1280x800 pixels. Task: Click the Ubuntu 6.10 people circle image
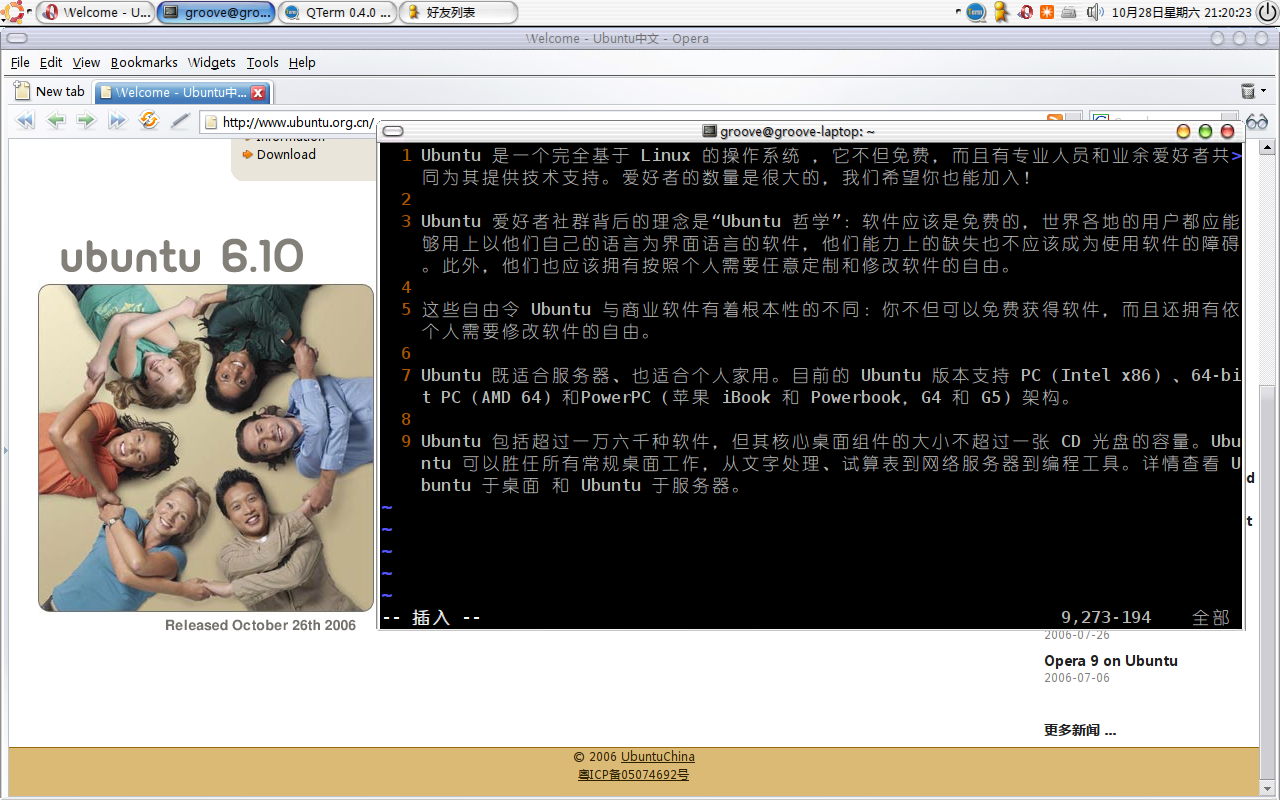(x=206, y=448)
